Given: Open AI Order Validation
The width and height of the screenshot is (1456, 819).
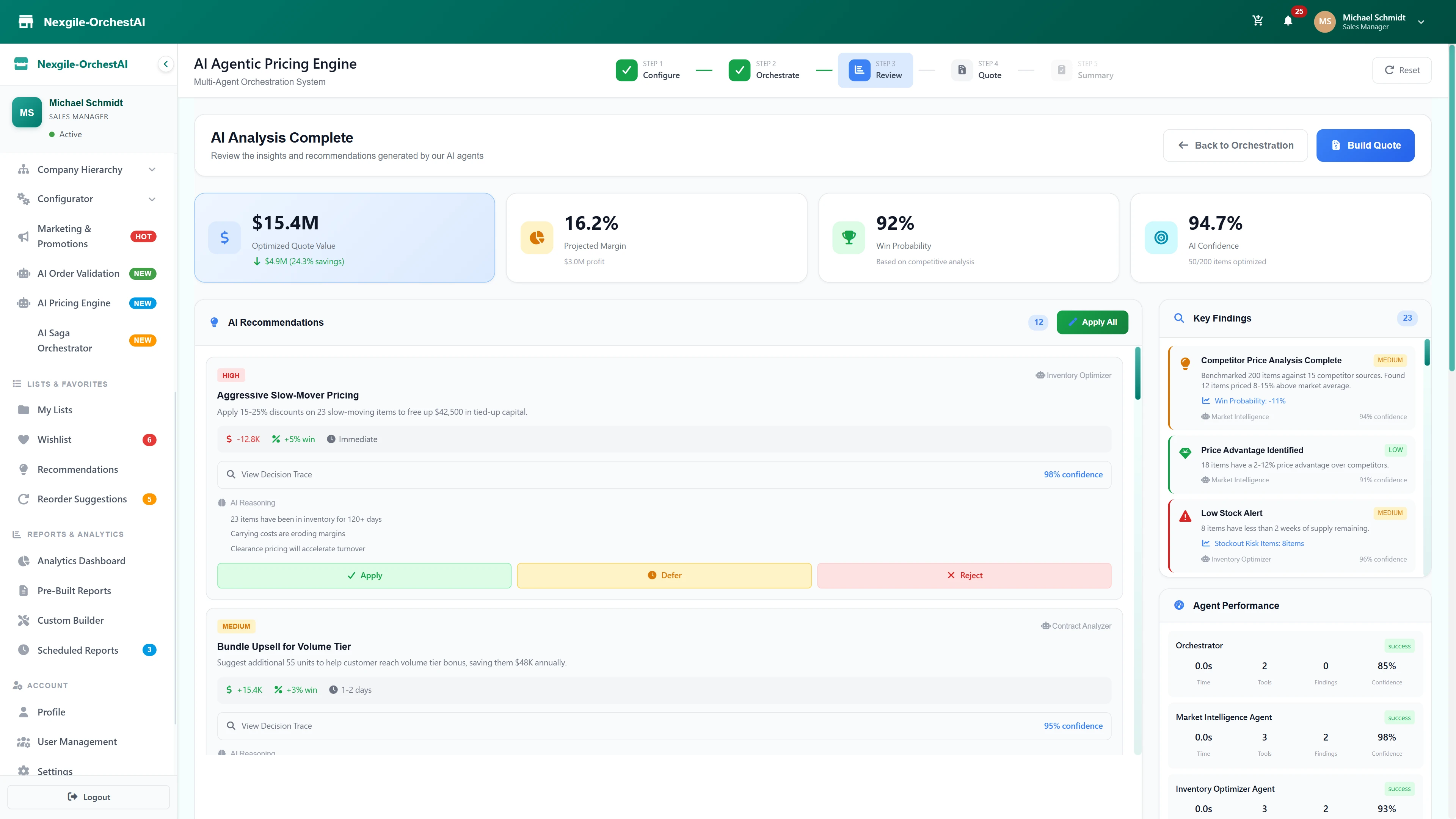Looking at the screenshot, I should 78,273.
